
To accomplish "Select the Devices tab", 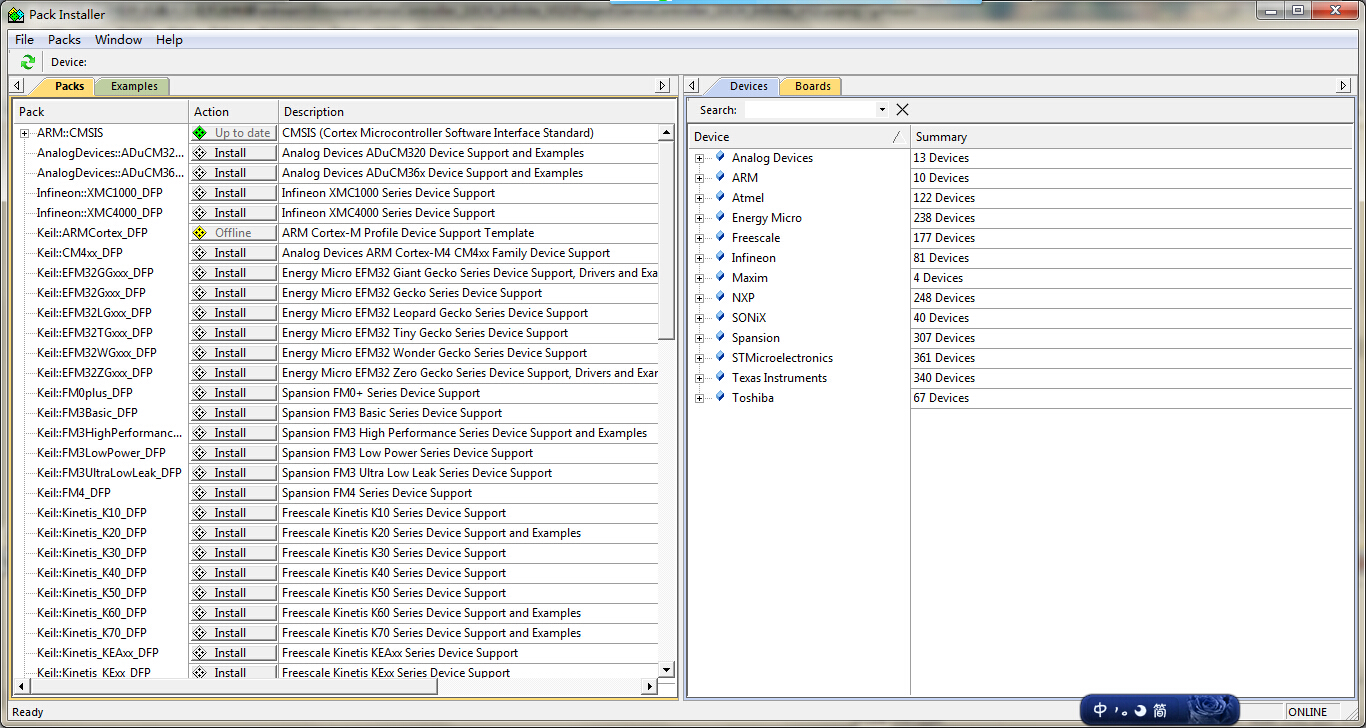I will point(747,86).
